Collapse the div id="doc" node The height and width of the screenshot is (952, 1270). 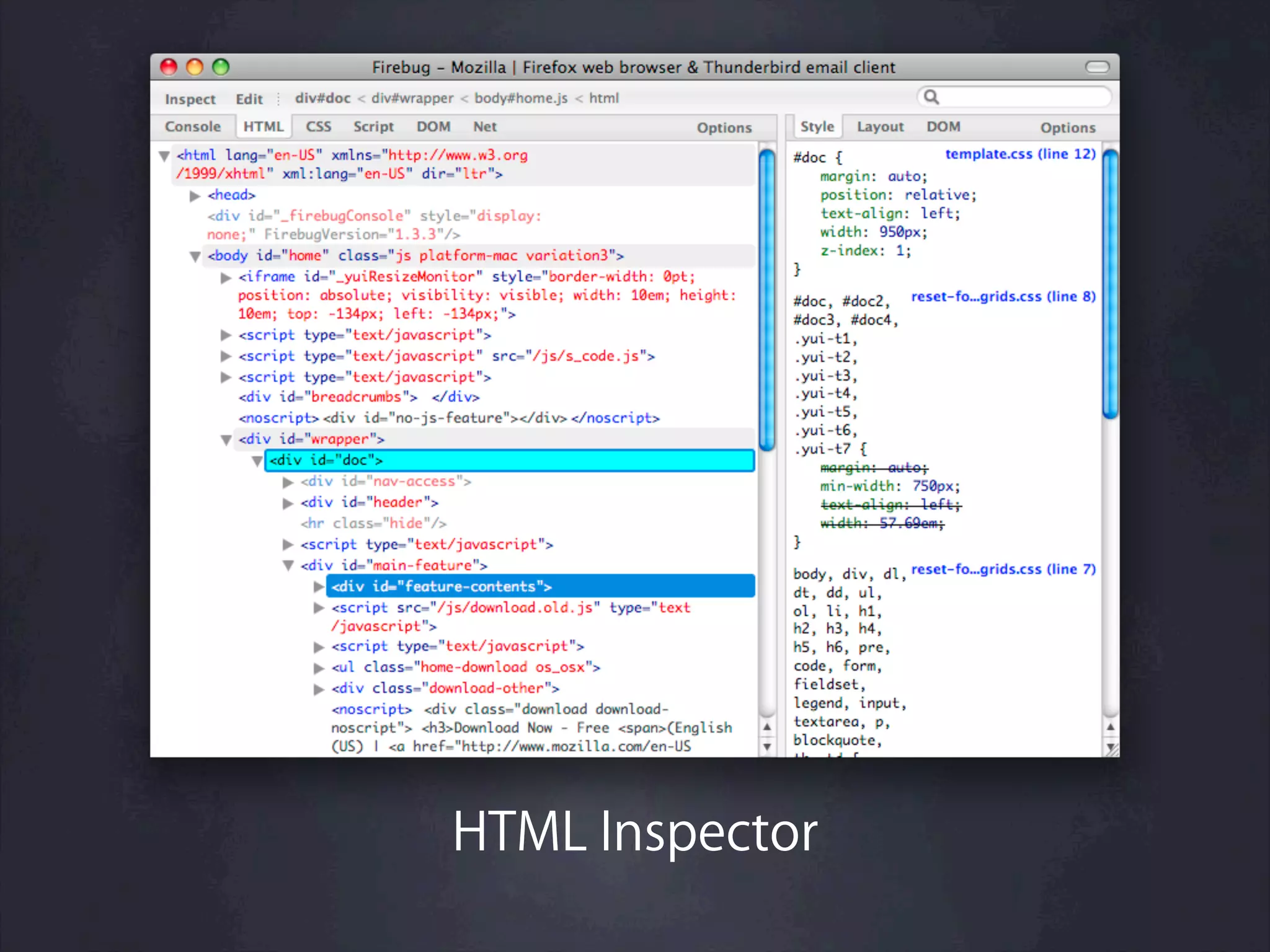[x=257, y=461]
